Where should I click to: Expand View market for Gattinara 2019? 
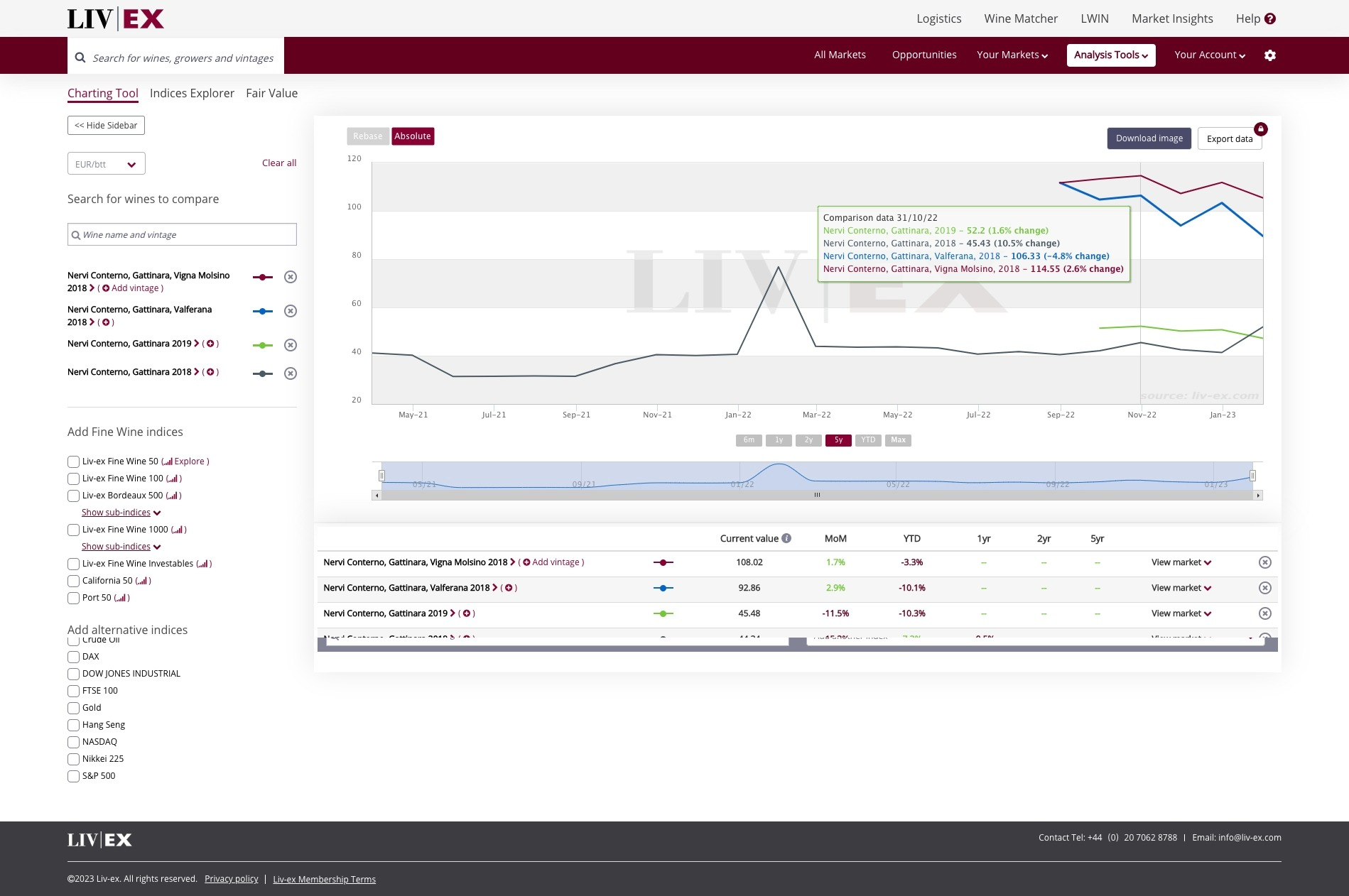click(x=1181, y=613)
